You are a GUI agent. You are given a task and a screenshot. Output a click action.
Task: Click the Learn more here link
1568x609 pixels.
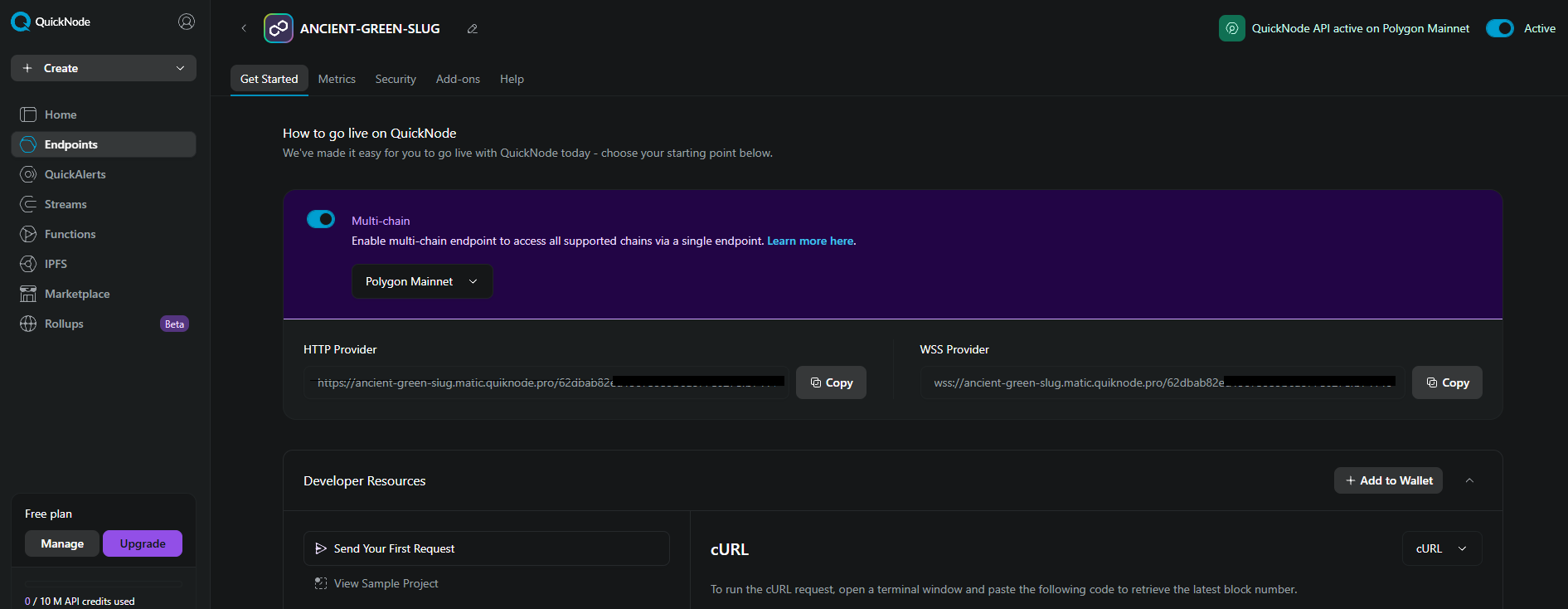coord(810,241)
